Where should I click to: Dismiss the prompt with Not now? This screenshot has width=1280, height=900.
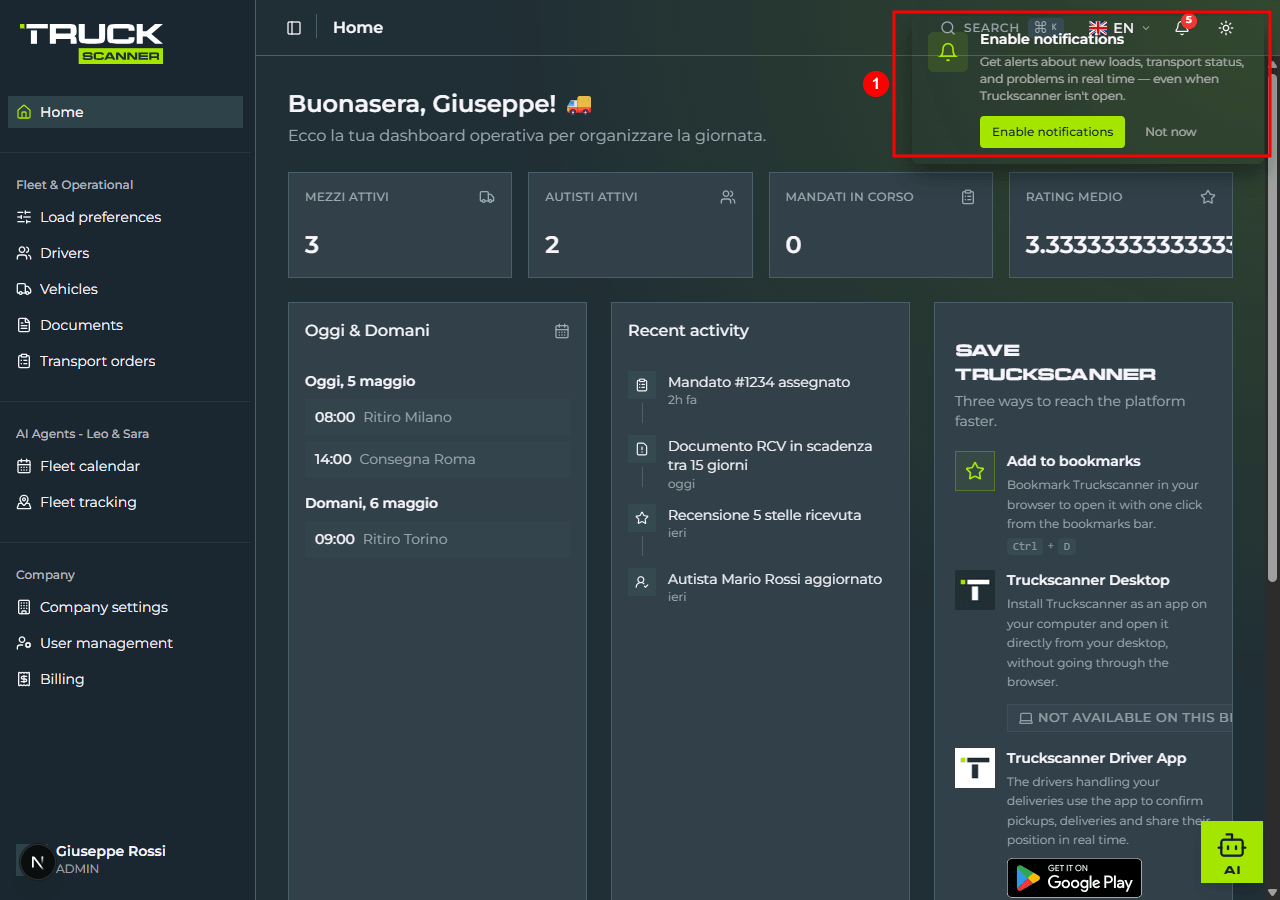(1171, 132)
